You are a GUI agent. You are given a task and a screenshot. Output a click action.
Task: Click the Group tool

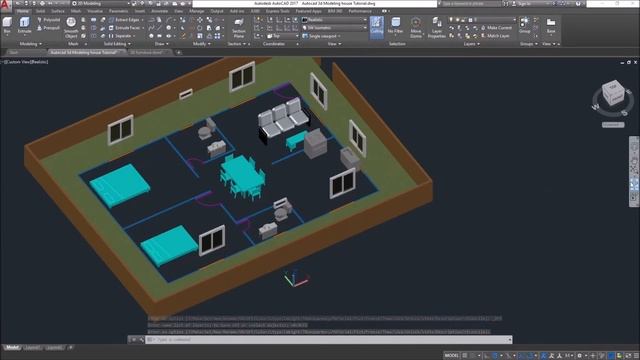click(524, 25)
